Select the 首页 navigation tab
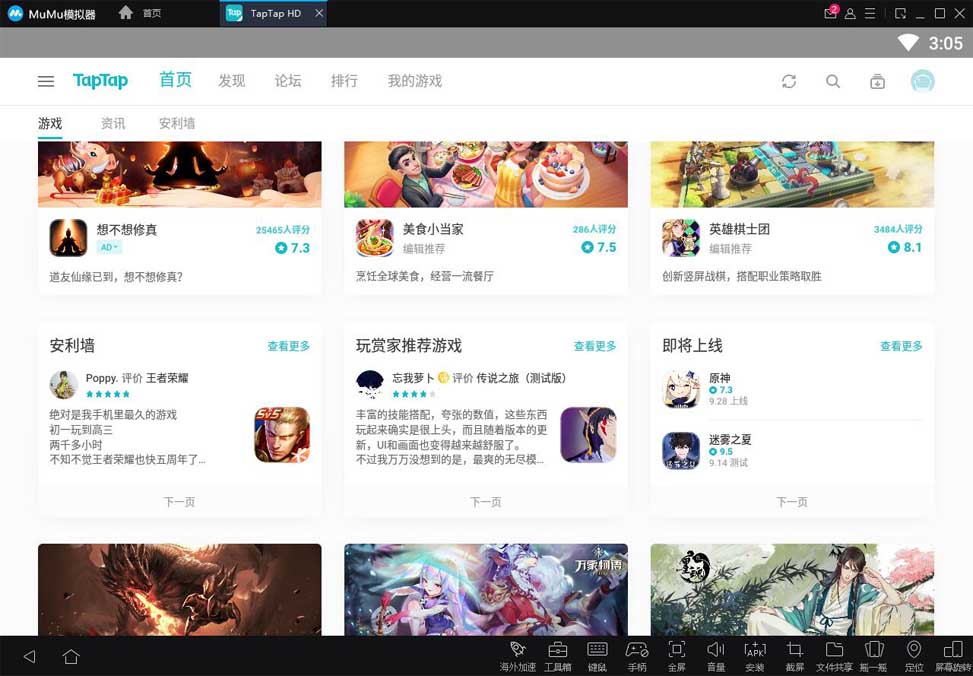This screenshot has width=973, height=676. point(176,80)
